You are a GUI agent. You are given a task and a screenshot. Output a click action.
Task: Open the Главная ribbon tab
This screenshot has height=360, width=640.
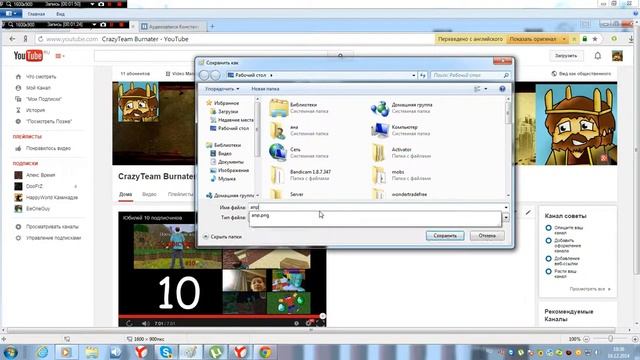[36, 14]
